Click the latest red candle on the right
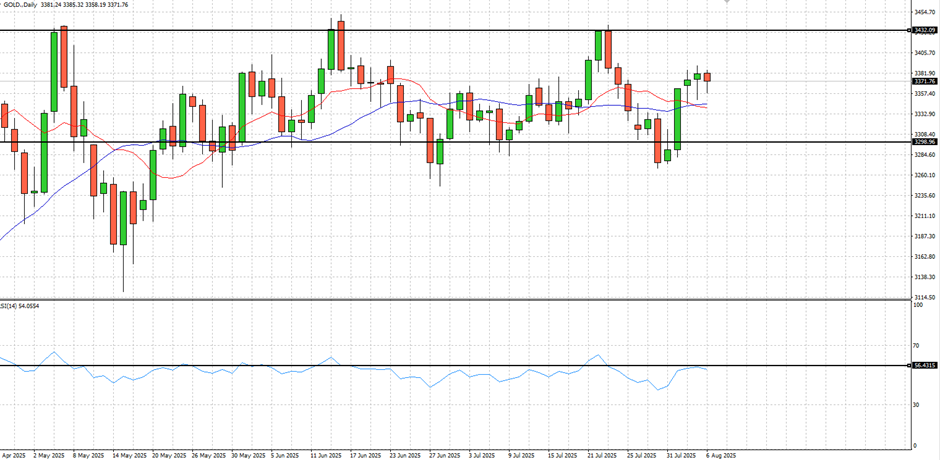The image size is (940, 460). click(707, 77)
